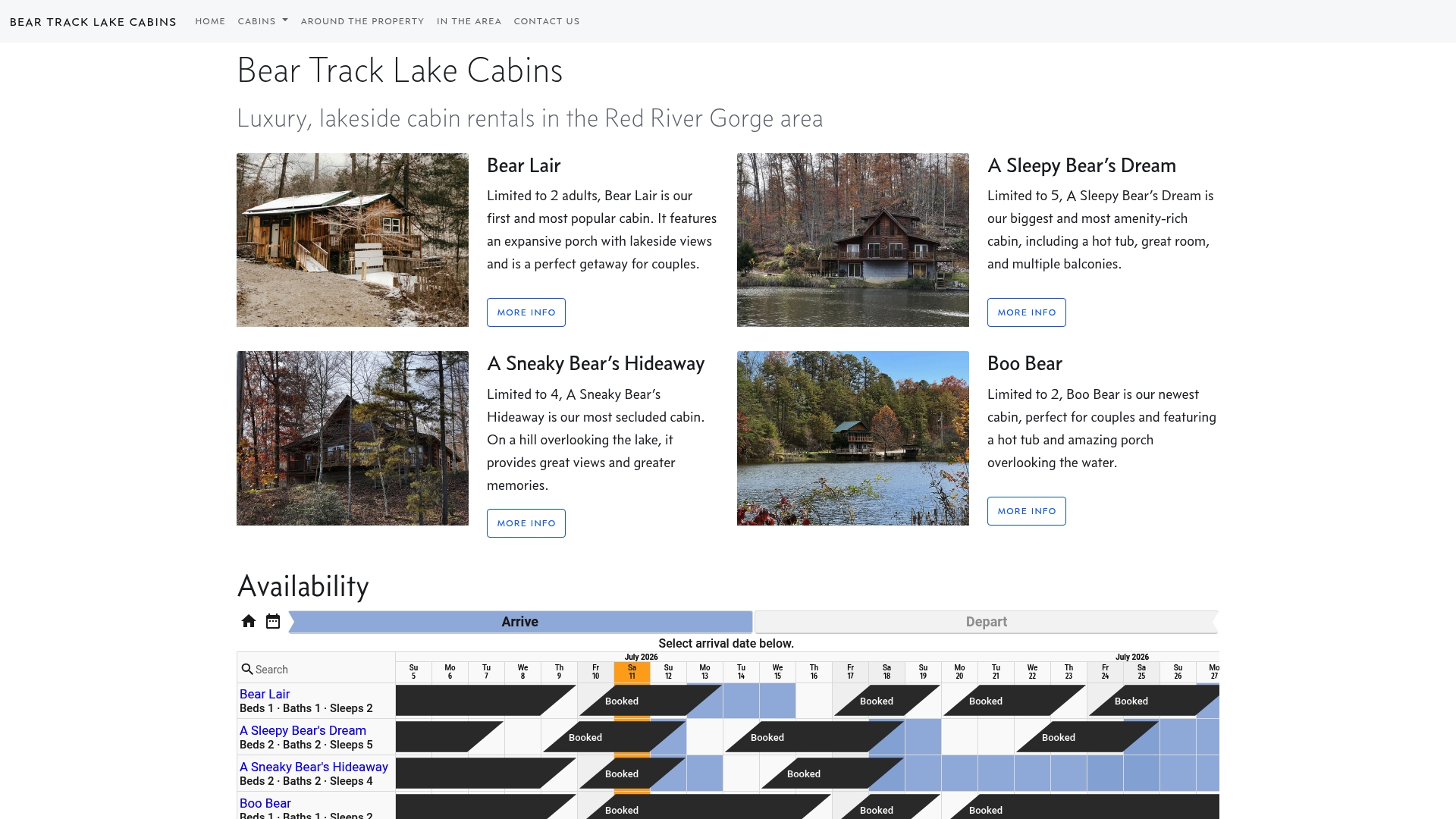Screen dimensions: 1456x819
Task: Open Contact Us page
Action: [x=547, y=21]
